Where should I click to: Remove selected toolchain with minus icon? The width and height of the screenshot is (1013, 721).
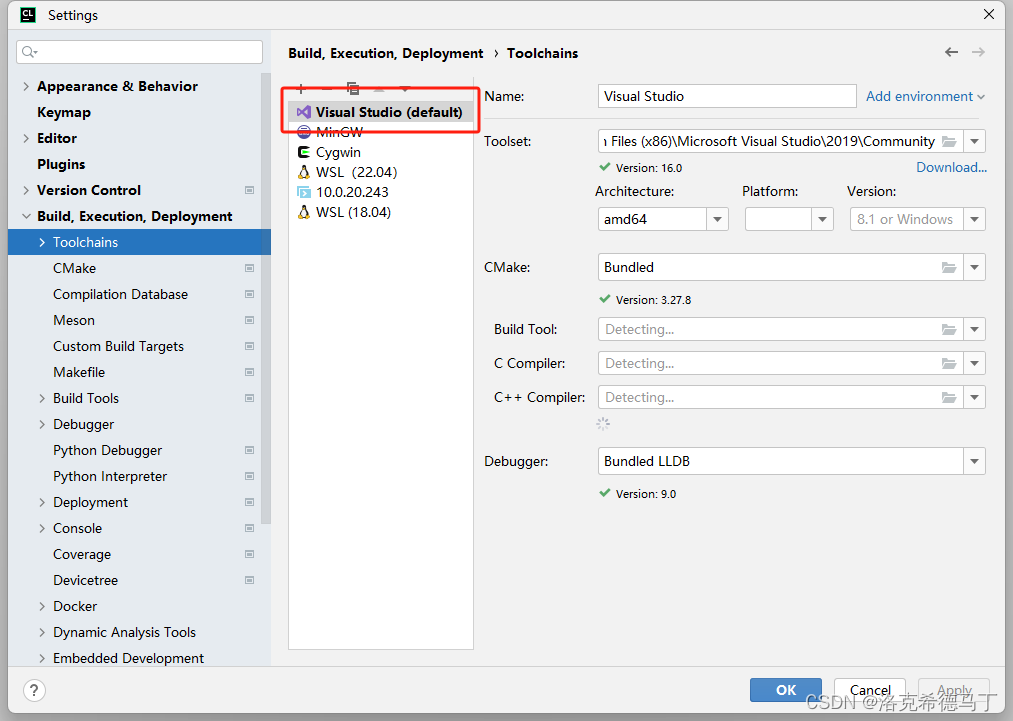[327, 89]
